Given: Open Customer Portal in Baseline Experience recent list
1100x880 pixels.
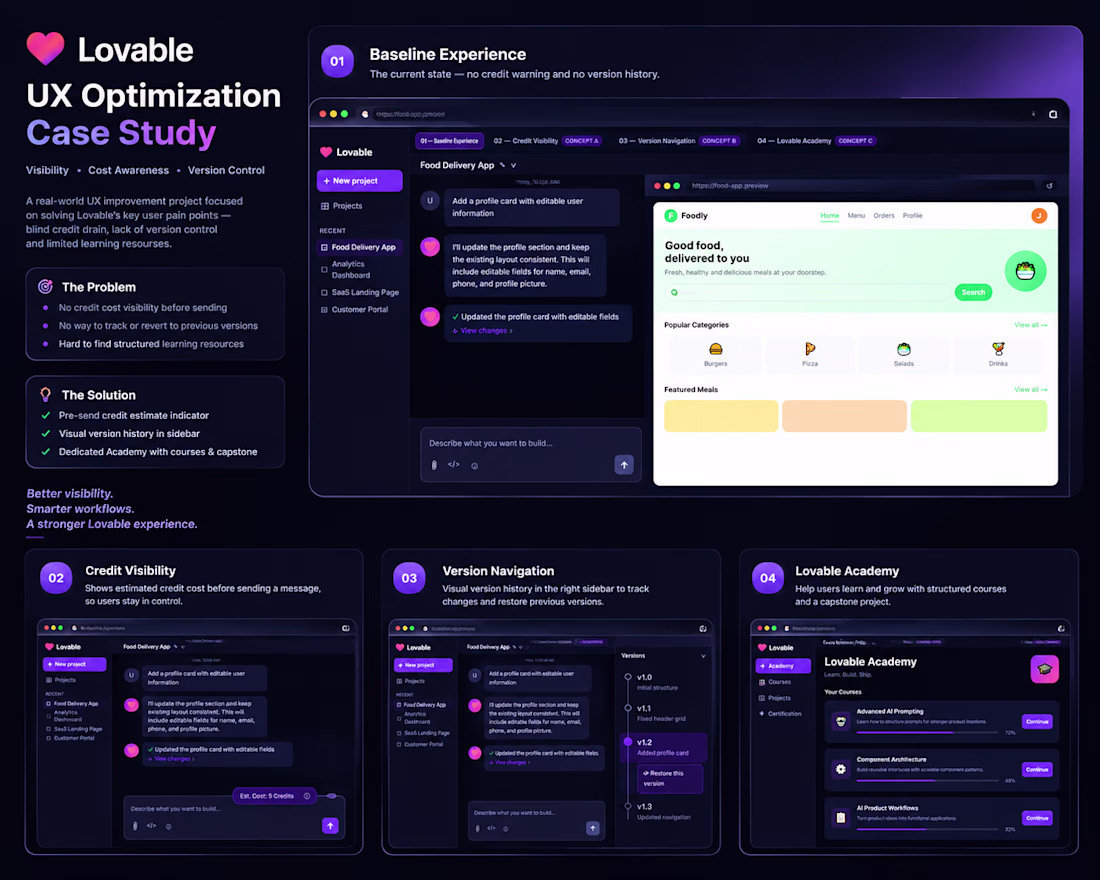Looking at the screenshot, I should tap(354, 309).
